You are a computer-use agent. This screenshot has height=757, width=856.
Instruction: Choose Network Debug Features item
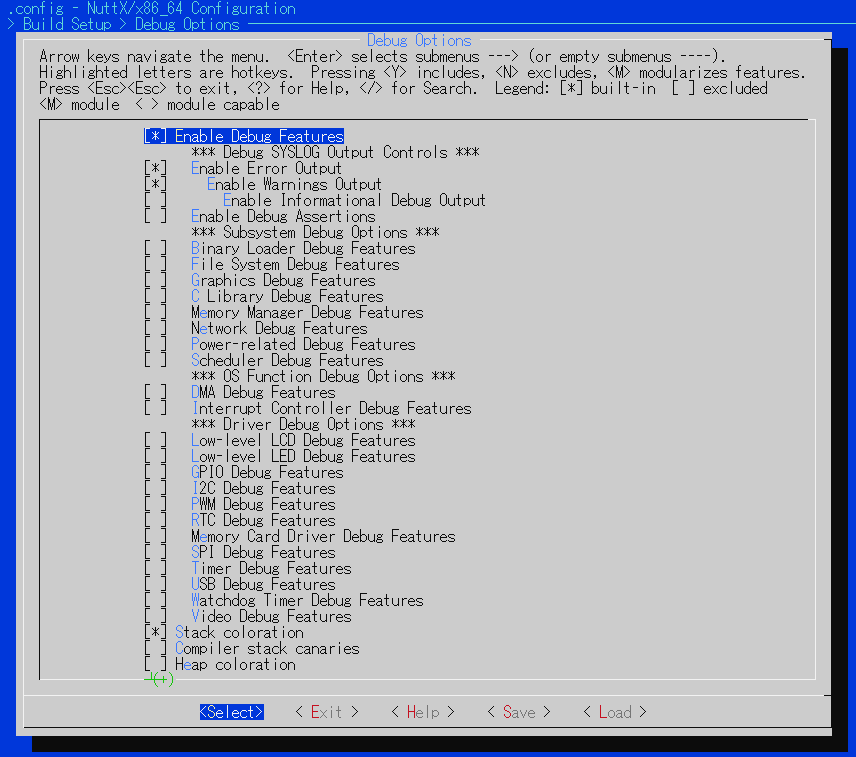[279, 328]
